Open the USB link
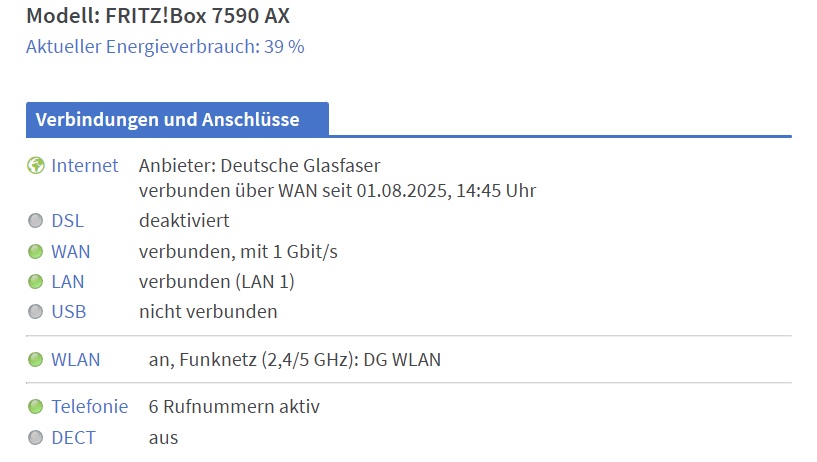 tap(69, 312)
